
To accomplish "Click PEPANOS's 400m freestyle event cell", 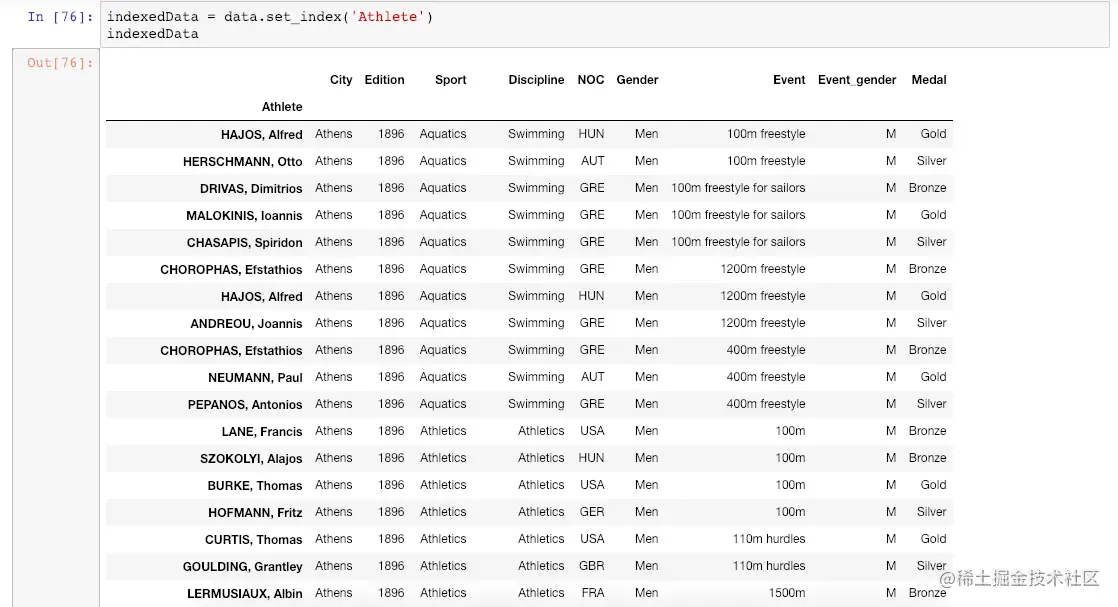I will click(766, 404).
